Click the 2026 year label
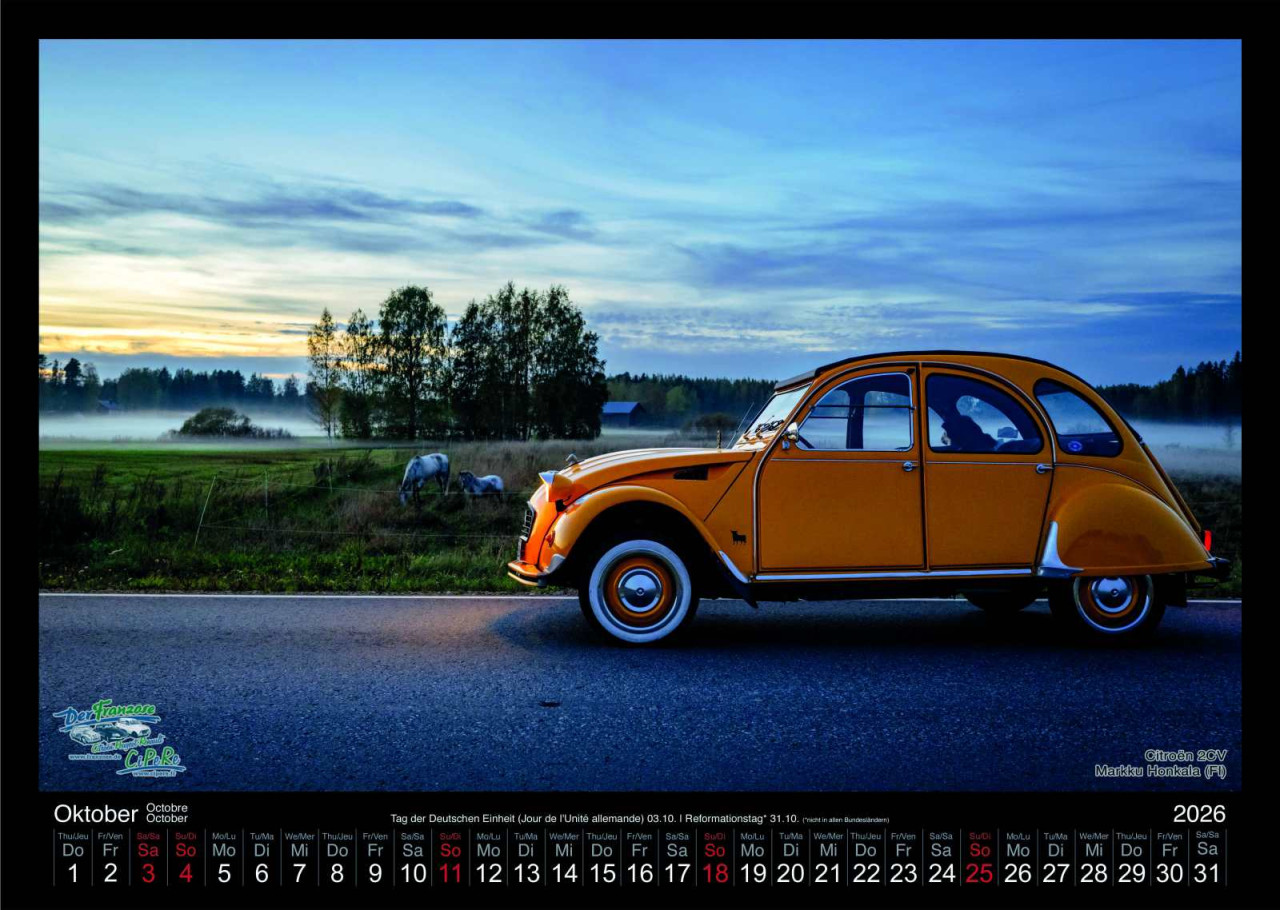Viewport: 1280px width, 910px height. point(1199,814)
